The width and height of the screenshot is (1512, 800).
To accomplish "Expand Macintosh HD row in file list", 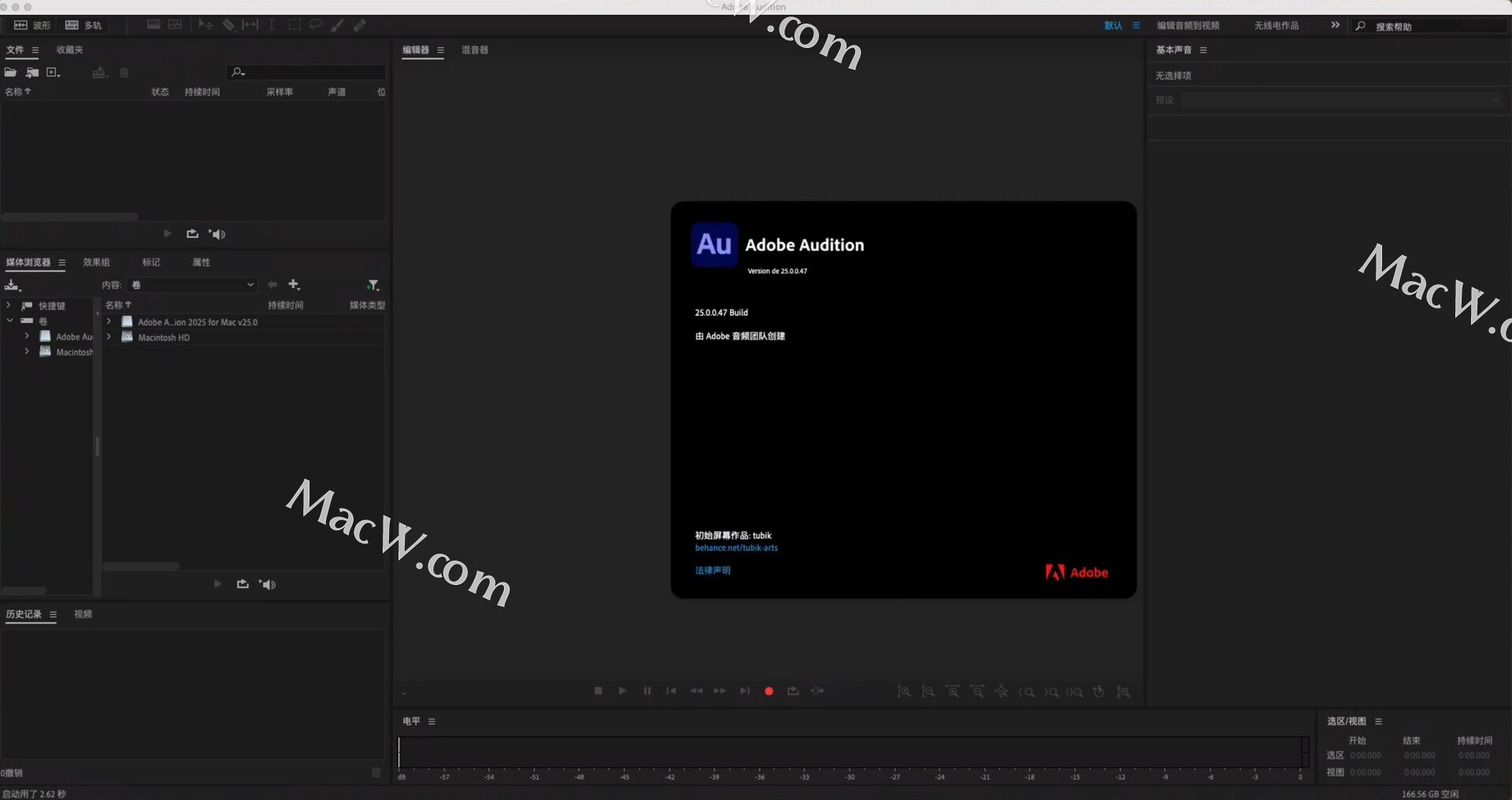I will point(109,337).
